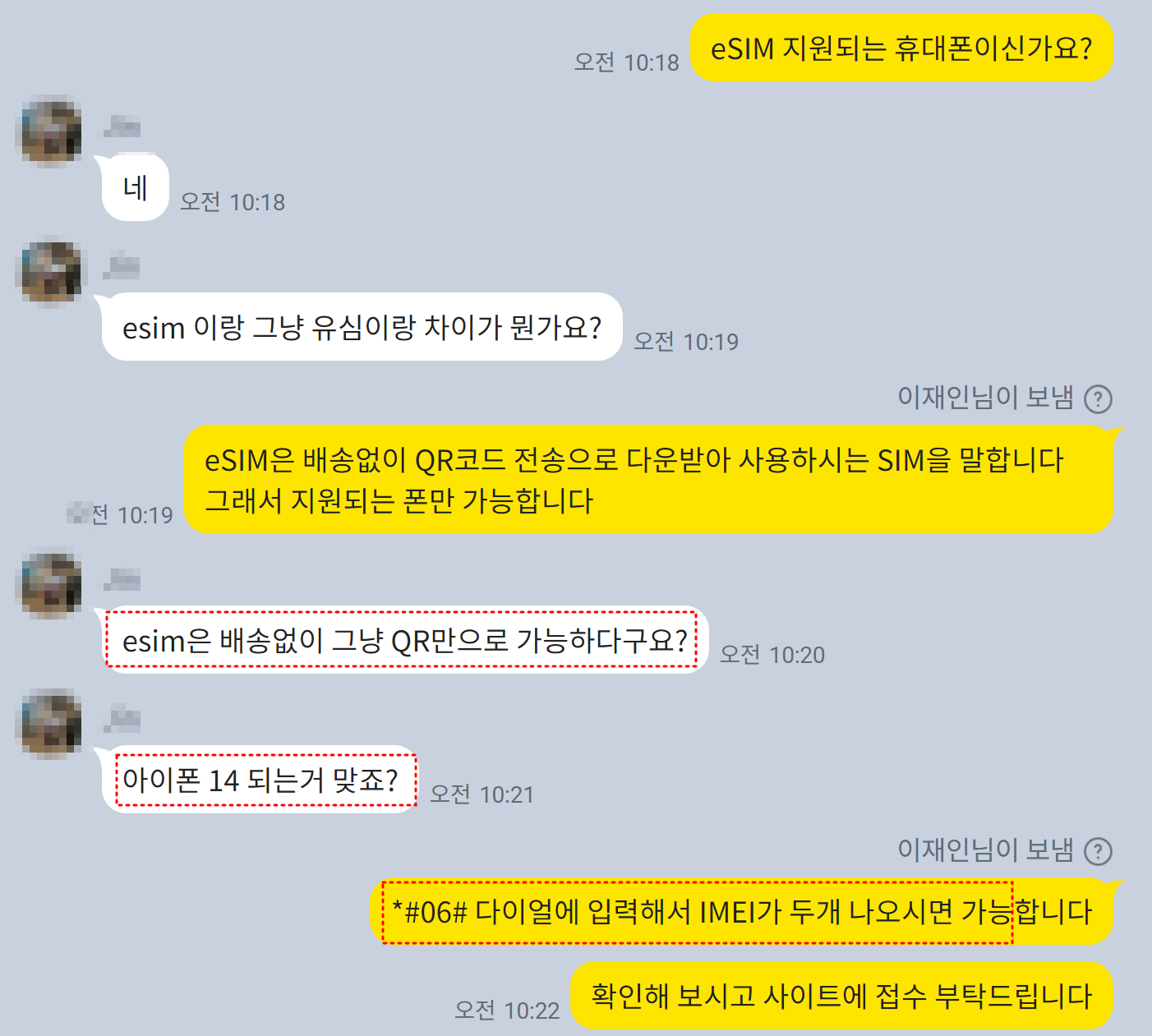
Task: Click the 네 reply bubble
Action: click(135, 187)
